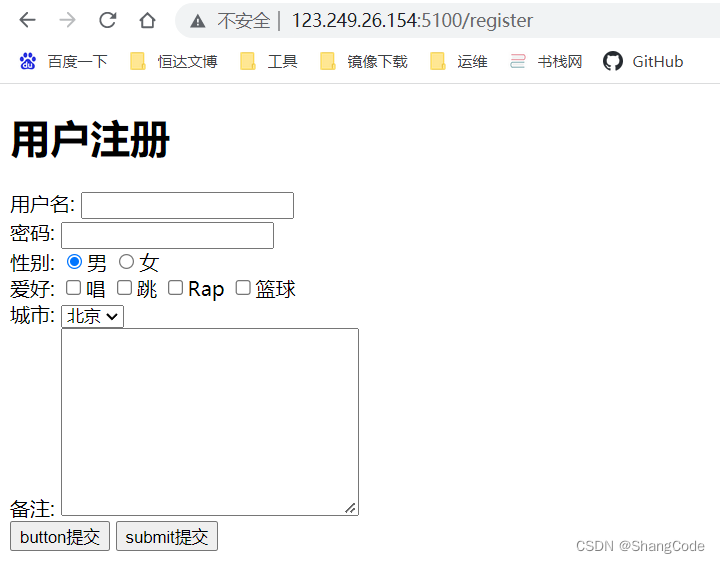Focus the 密码 password field
The image size is (720, 563).
point(168,236)
